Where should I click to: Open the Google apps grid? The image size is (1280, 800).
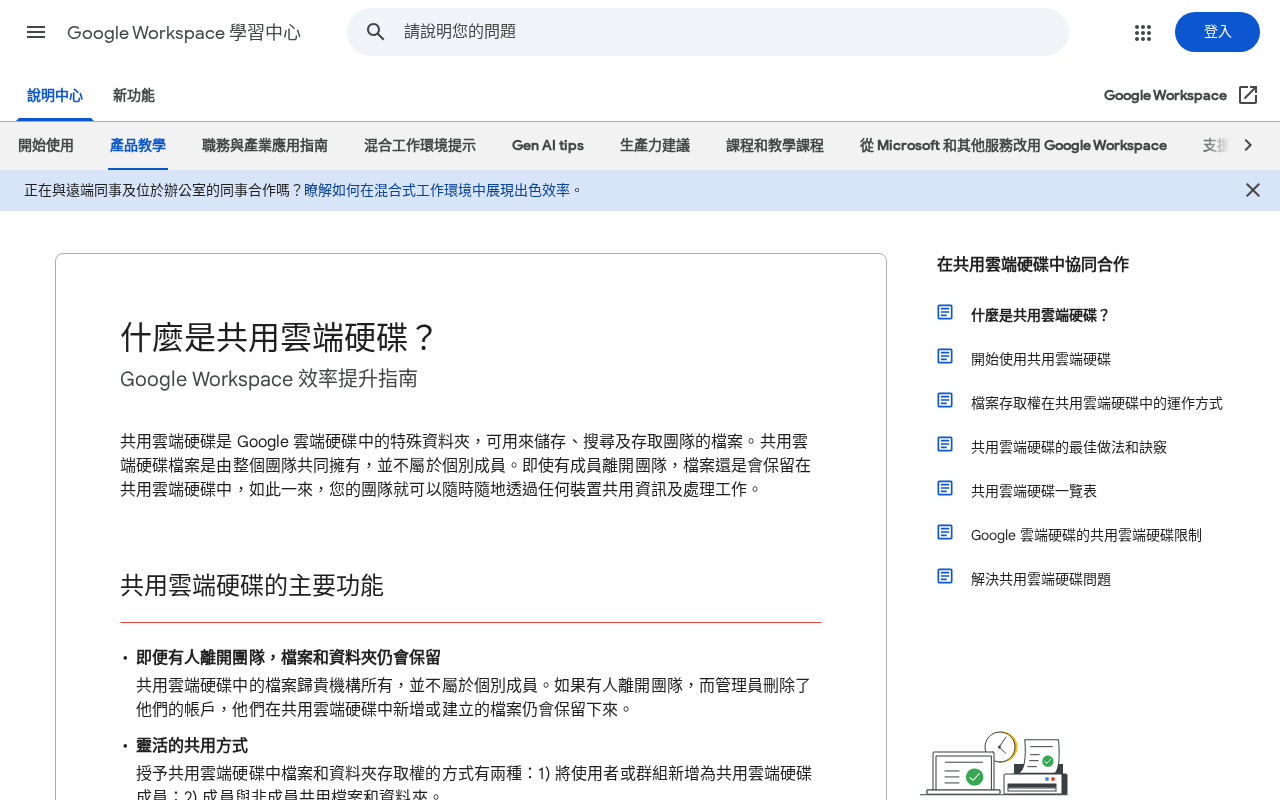point(1143,32)
